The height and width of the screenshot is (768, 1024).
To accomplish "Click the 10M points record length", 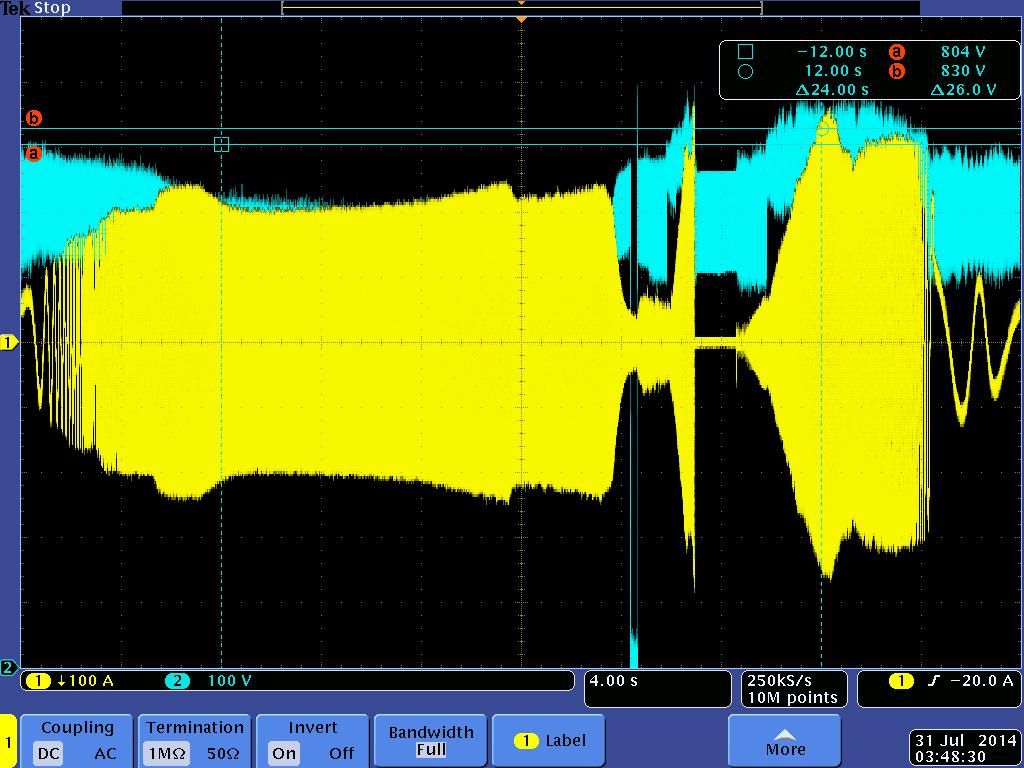I will pyautogui.click(x=792, y=697).
